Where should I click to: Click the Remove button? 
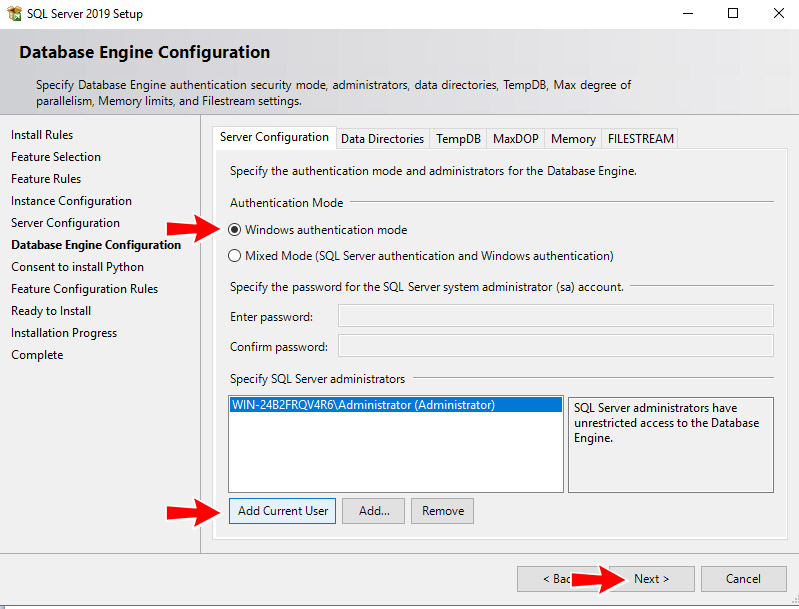442,511
